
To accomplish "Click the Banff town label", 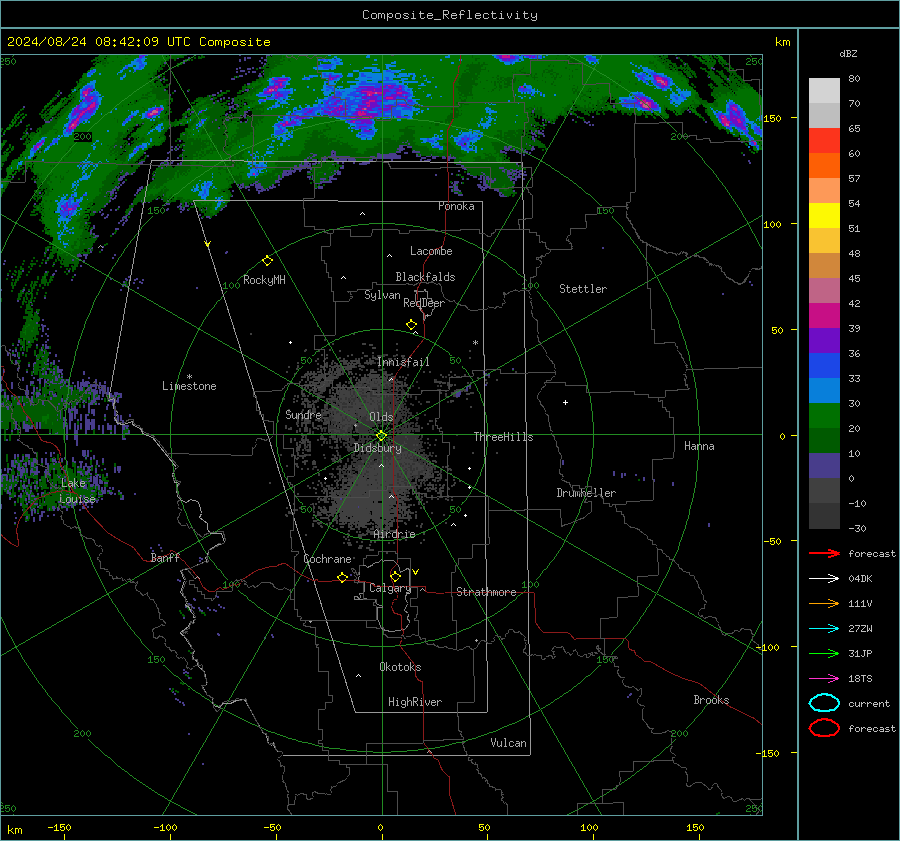I will click(x=165, y=558).
